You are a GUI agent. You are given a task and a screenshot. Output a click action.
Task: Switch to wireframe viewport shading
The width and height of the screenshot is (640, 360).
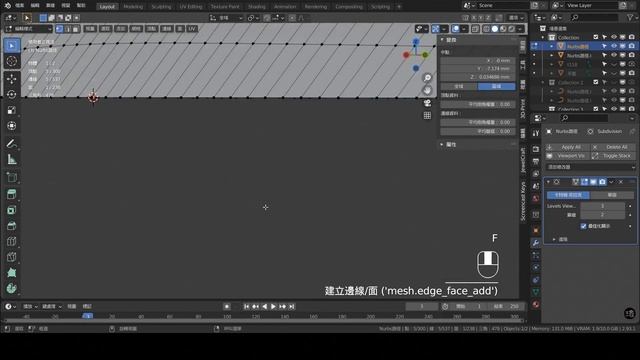coord(487,29)
